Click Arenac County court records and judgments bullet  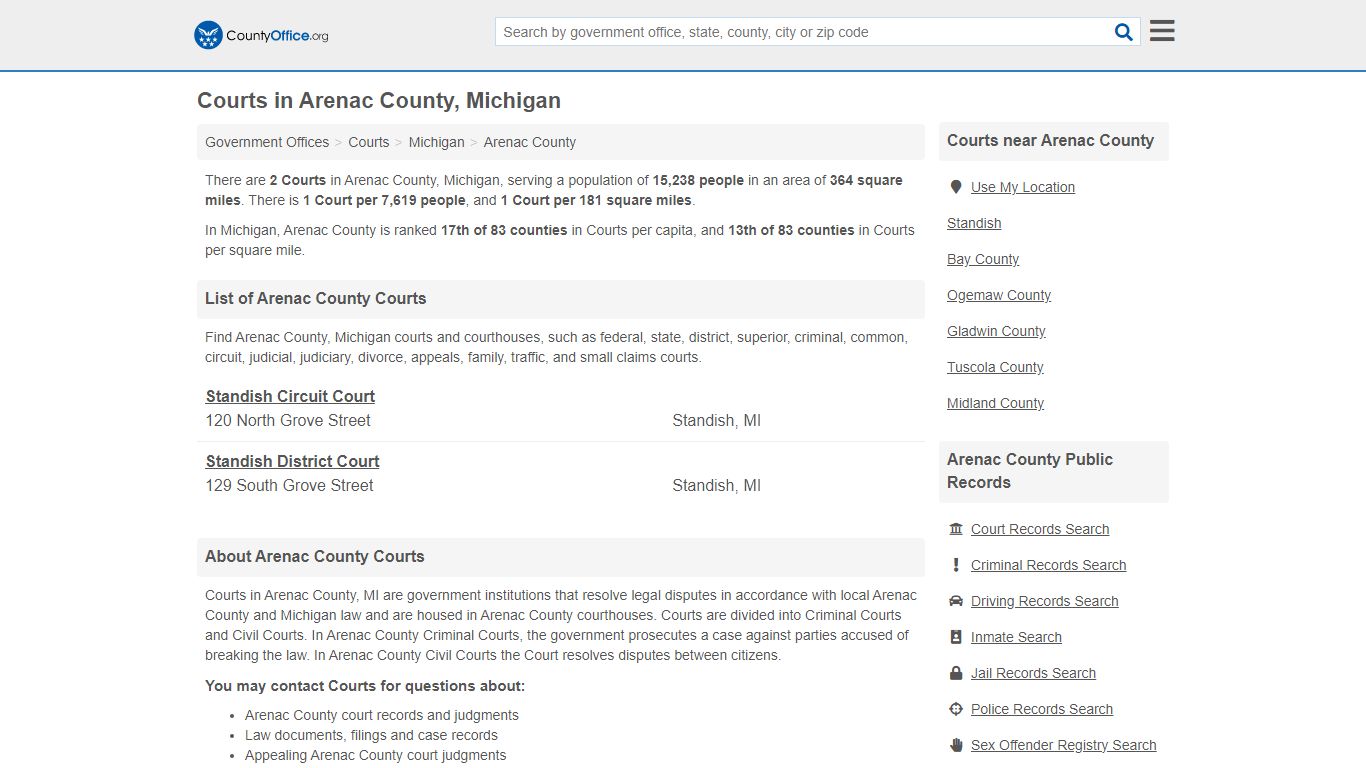coord(382,715)
